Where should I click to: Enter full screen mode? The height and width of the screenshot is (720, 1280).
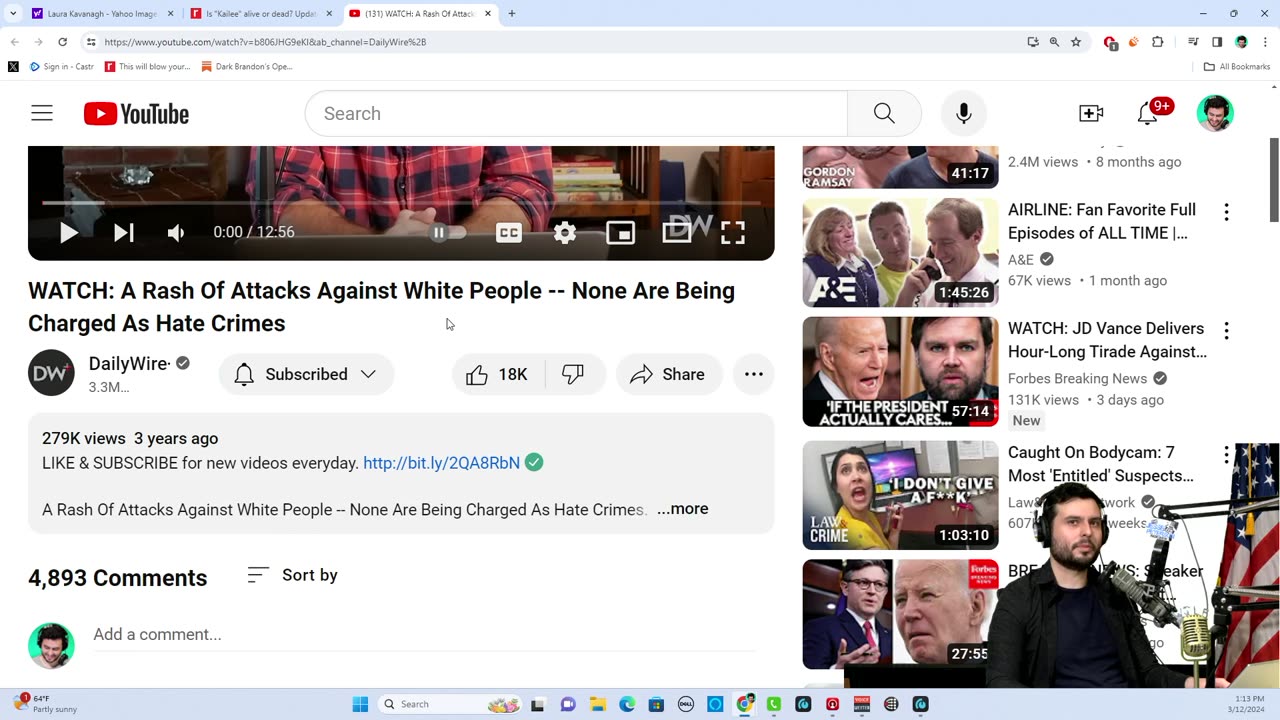pyautogui.click(x=733, y=233)
